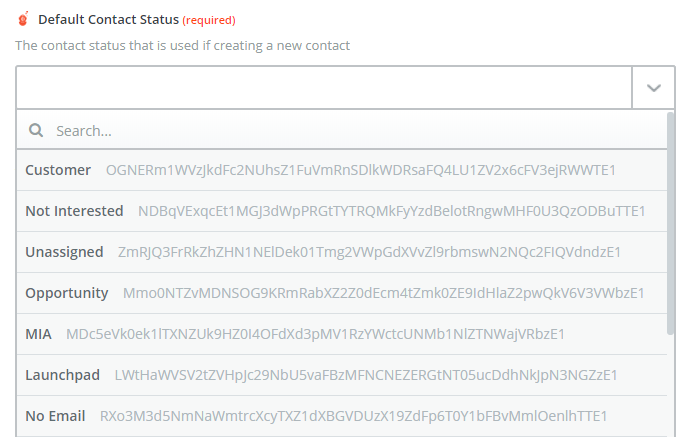Click the dropdown list scrollbar thumb

coord(670,223)
